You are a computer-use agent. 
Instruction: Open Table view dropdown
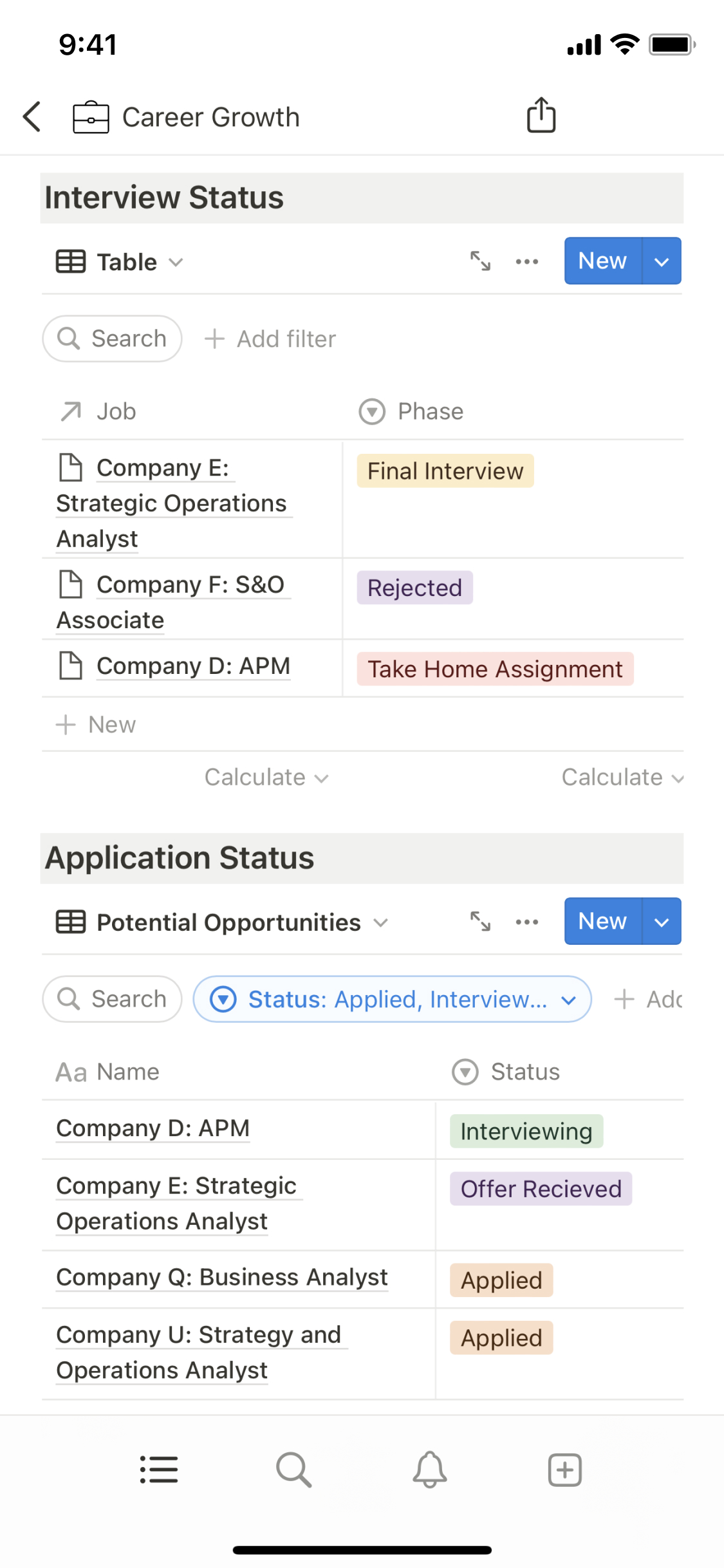(120, 262)
